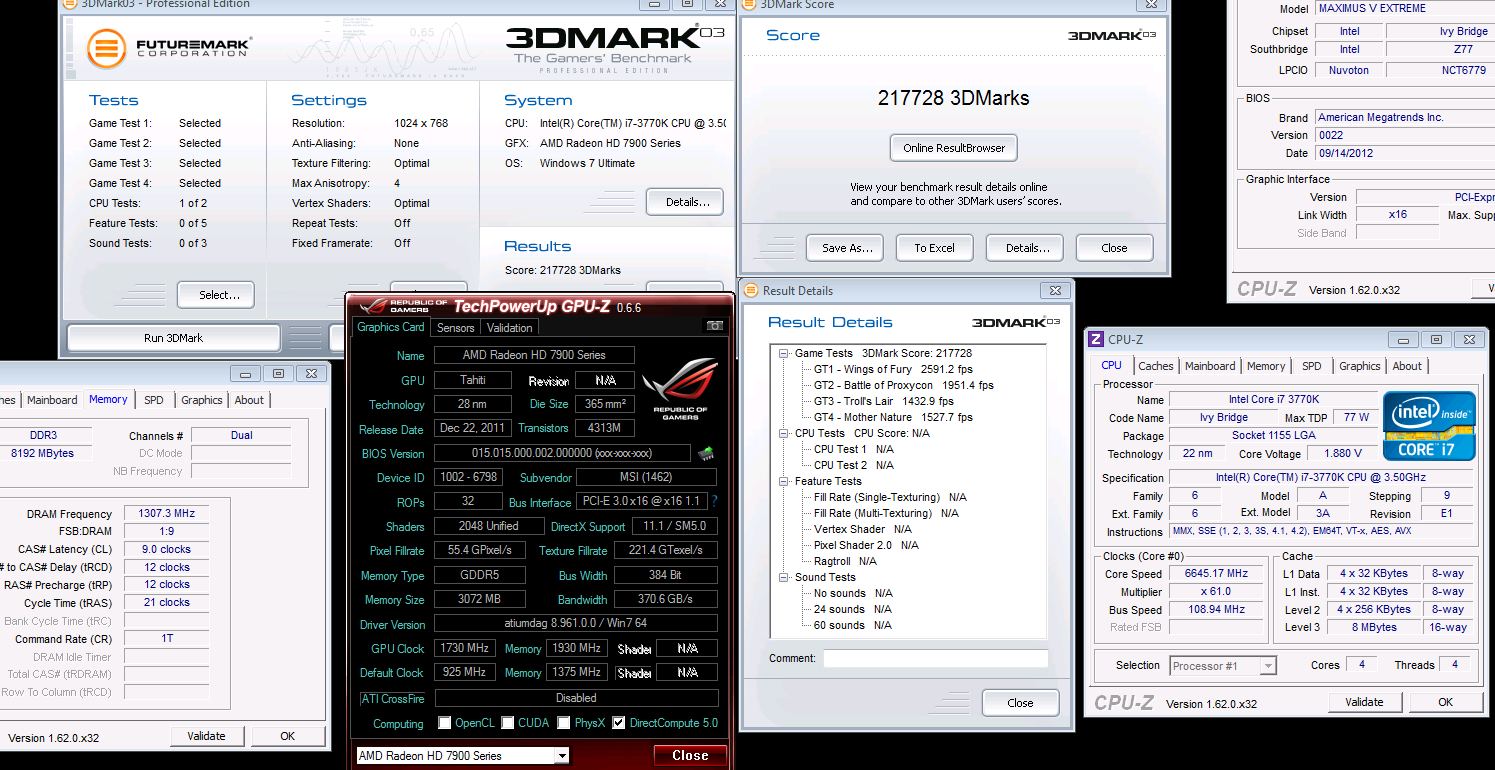Screen dimensions: 1495x770
Task: Click Validate in CPU-Z memory window
Action: point(206,736)
